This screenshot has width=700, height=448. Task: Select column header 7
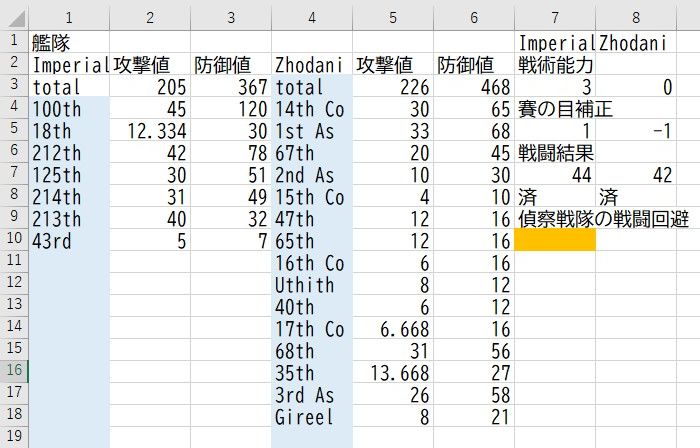pos(554,18)
